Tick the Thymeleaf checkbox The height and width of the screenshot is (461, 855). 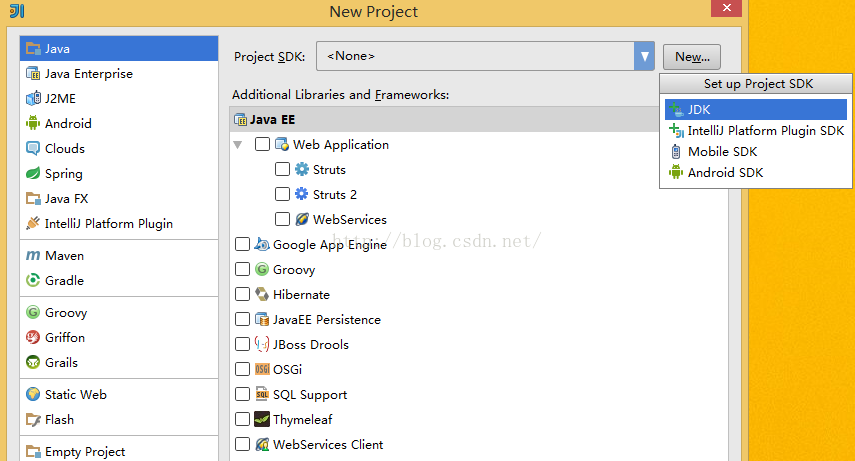(x=242, y=419)
